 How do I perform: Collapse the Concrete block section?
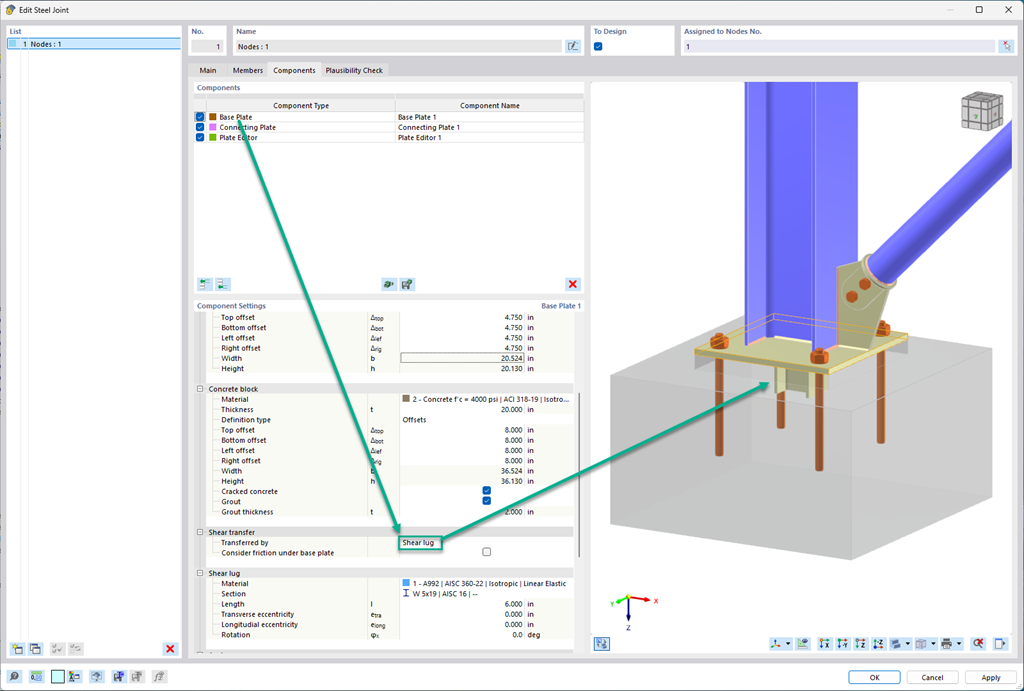point(200,389)
